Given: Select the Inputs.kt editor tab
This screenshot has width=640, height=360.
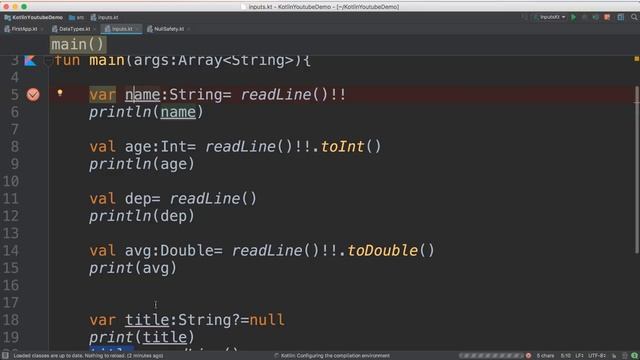Looking at the screenshot, I should coord(122,29).
